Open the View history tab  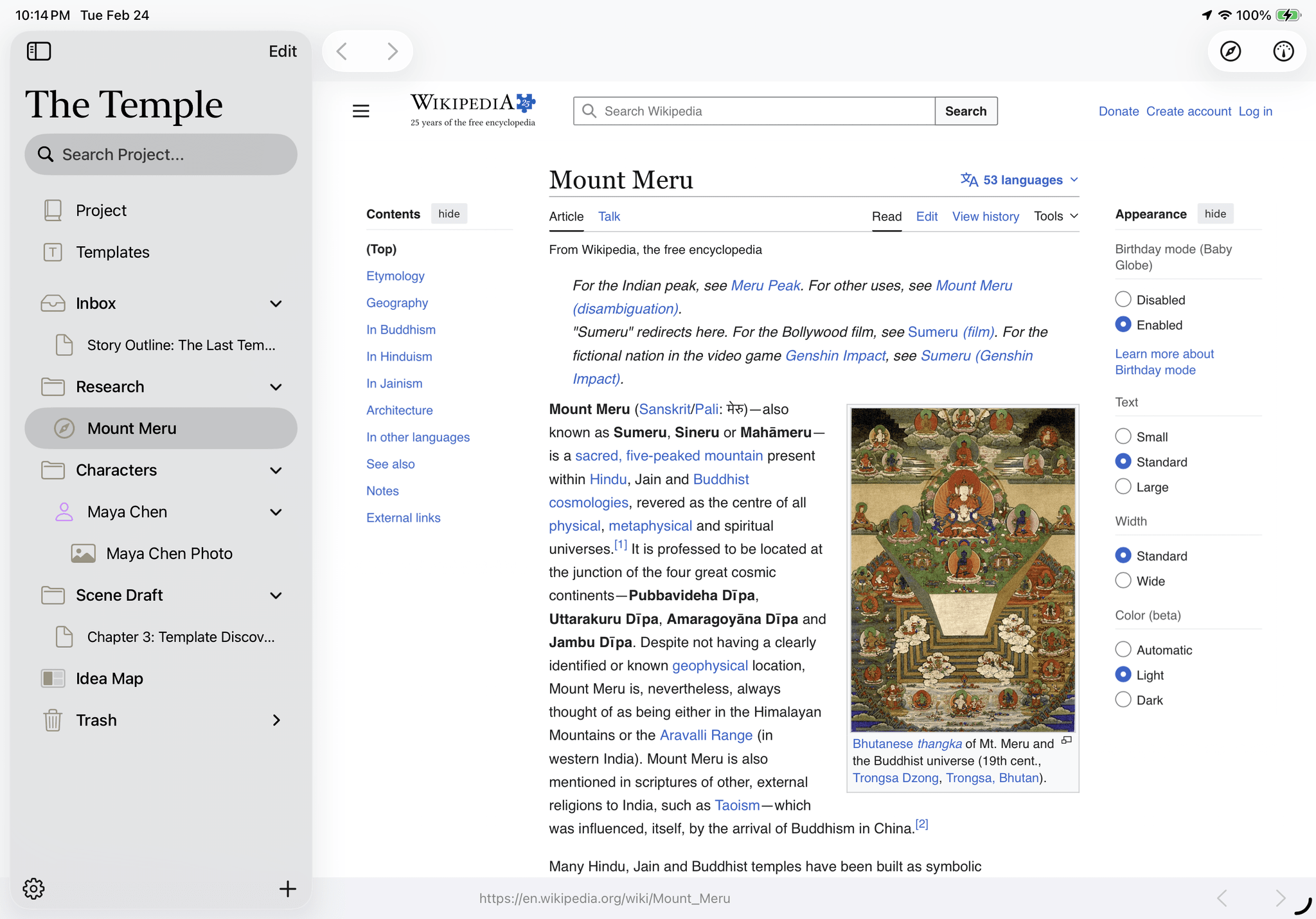(x=986, y=217)
